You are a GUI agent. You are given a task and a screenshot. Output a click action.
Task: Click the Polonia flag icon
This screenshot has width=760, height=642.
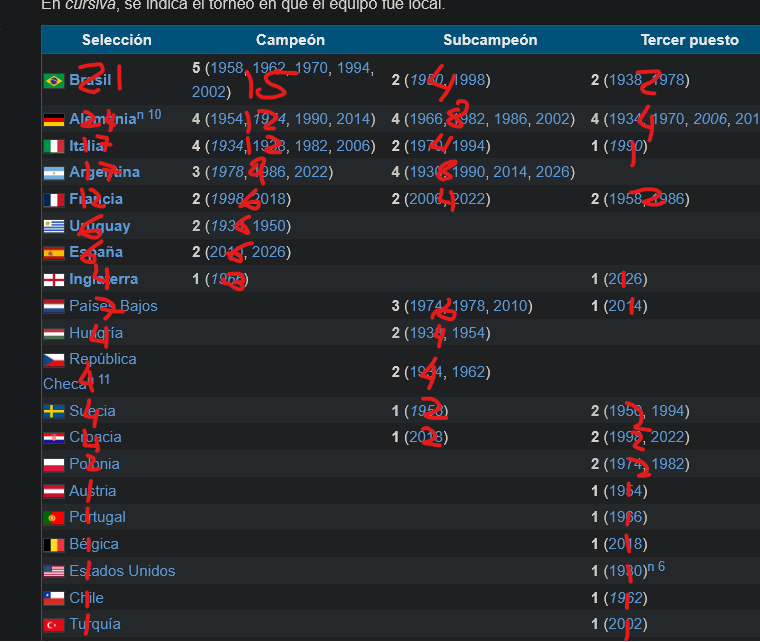click(54, 465)
